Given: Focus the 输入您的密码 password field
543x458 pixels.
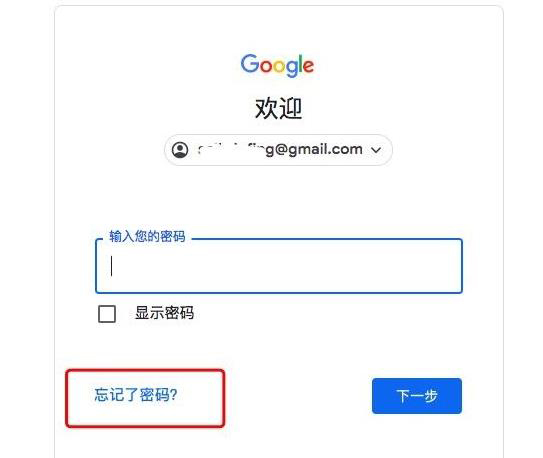Looking at the screenshot, I should (279, 266).
